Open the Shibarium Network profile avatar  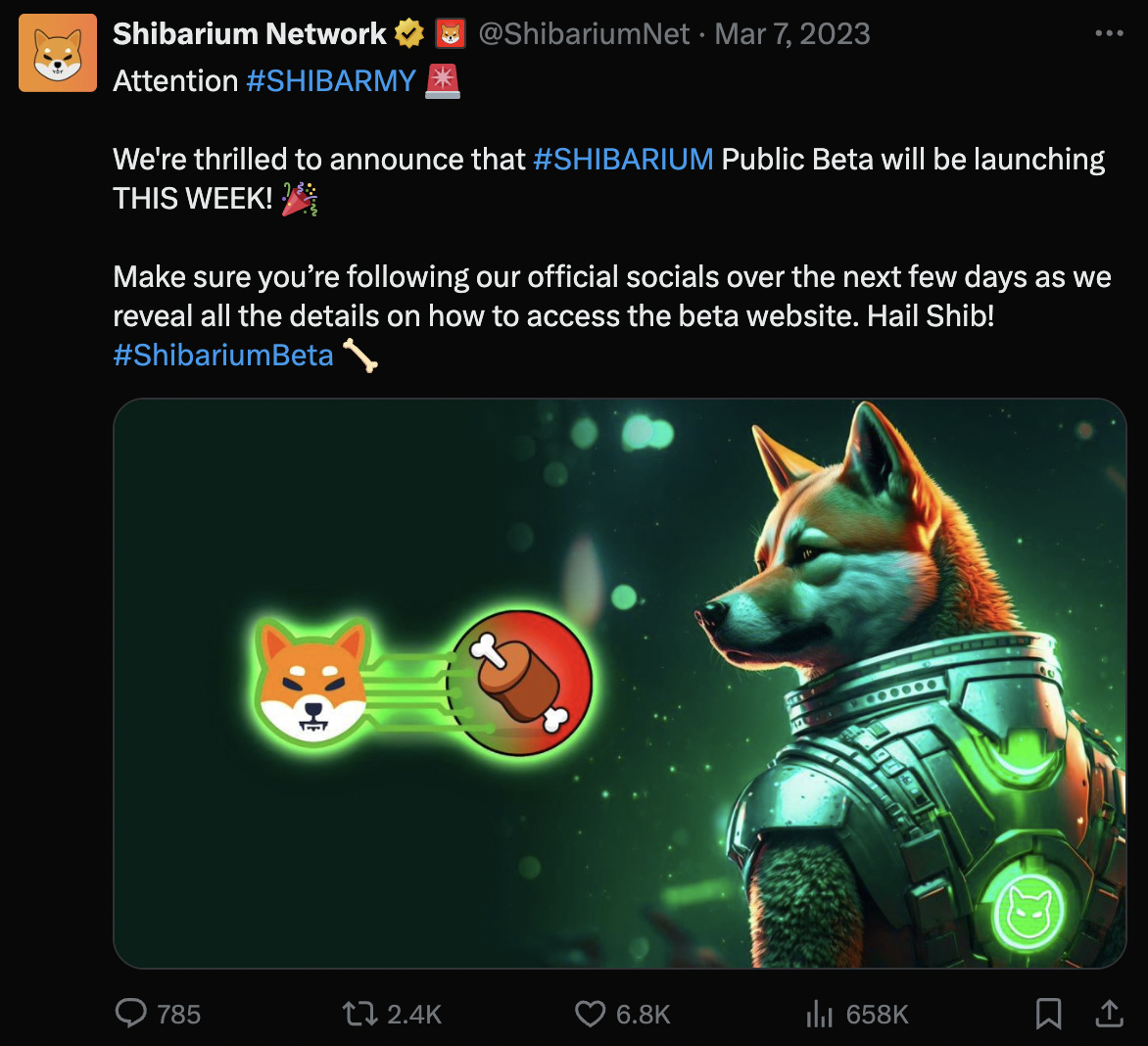click(58, 53)
